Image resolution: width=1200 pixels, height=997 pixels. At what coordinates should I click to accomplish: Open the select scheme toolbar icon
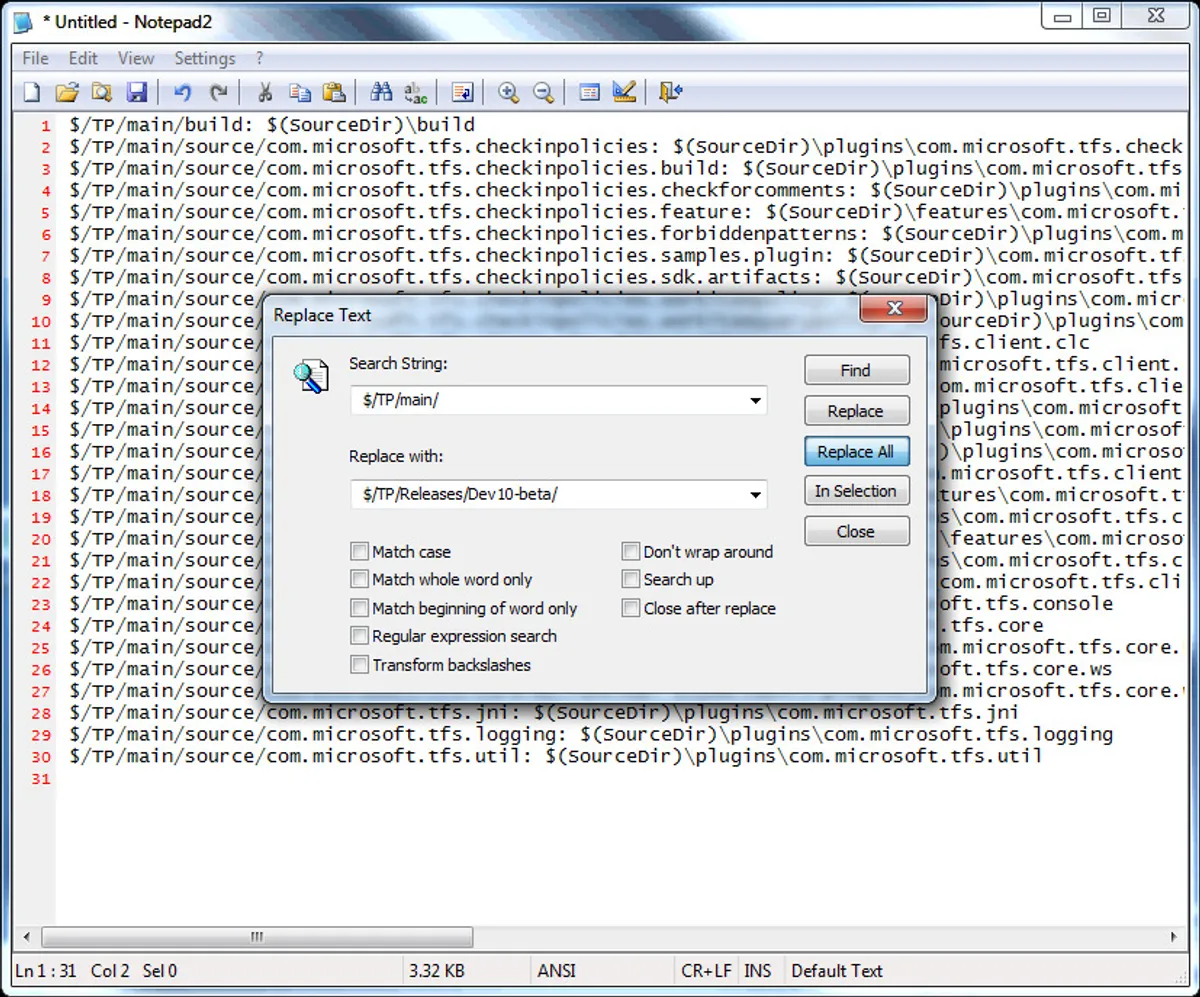click(x=590, y=93)
